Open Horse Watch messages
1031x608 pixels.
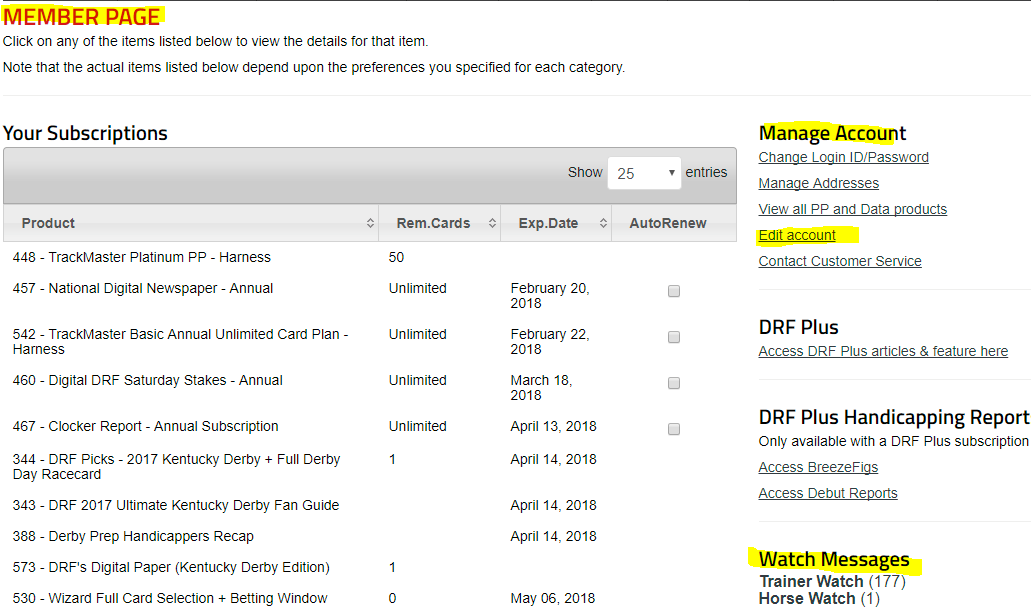[x=819, y=599]
